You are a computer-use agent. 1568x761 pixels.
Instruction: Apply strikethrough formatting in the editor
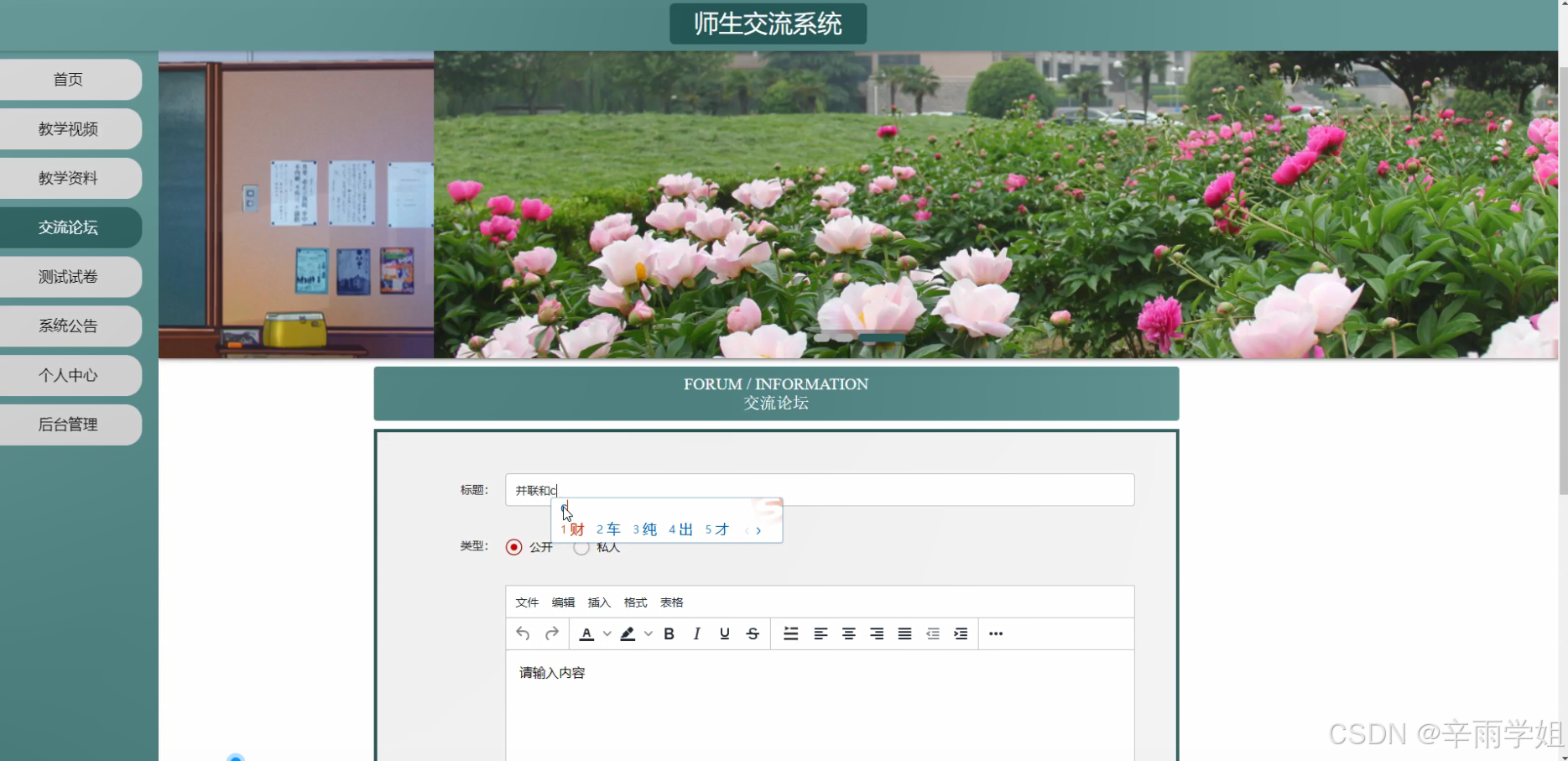753,633
